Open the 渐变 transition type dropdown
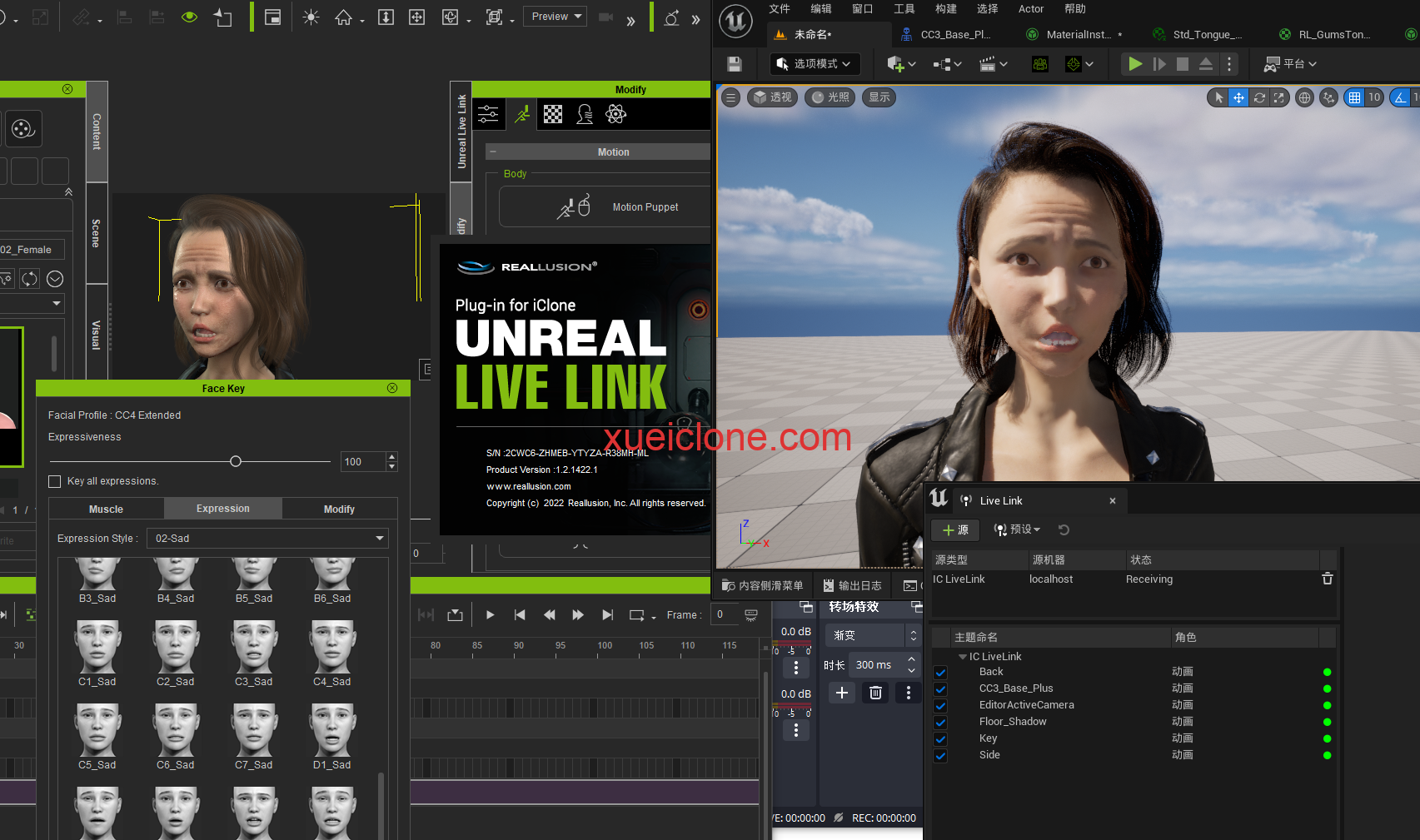1420x840 pixels. tap(872, 635)
